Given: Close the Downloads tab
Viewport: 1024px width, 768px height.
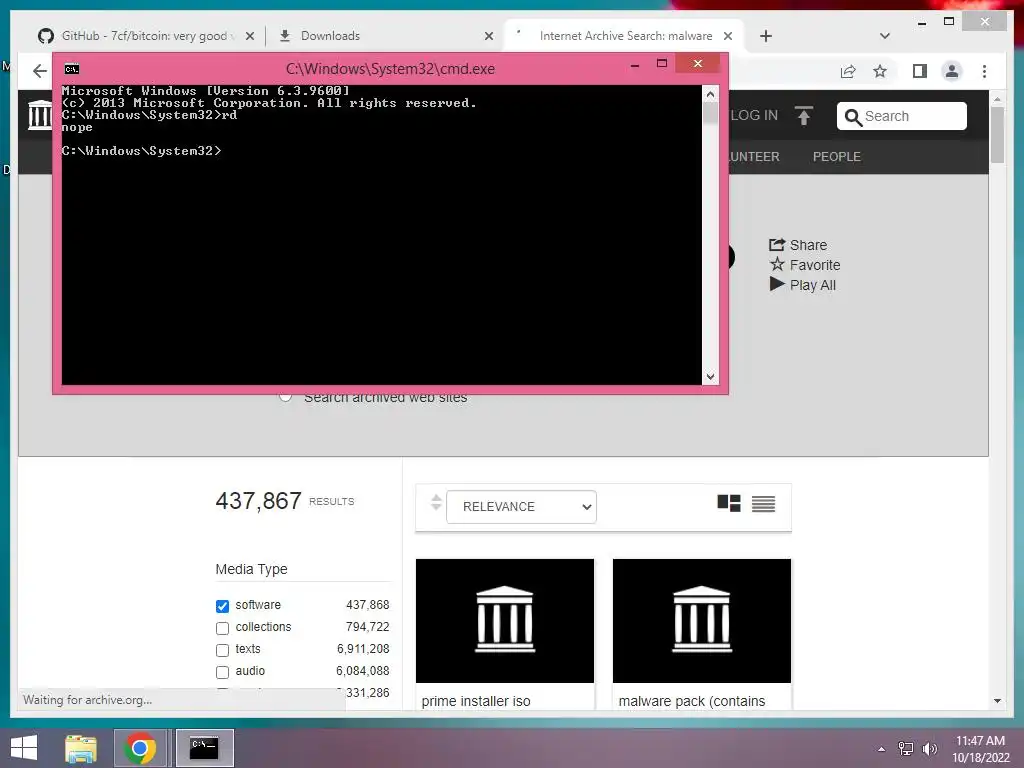Looking at the screenshot, I should (x=488, y=36).
